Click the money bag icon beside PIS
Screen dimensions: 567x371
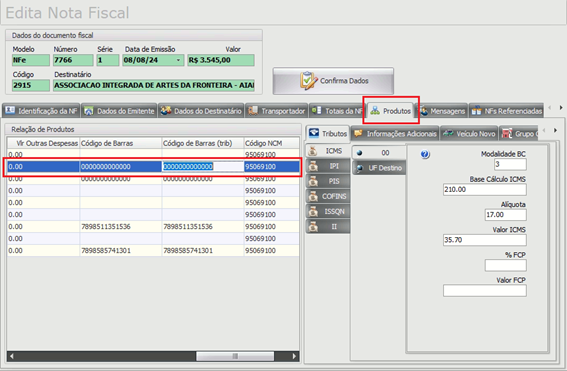point(313,181)
